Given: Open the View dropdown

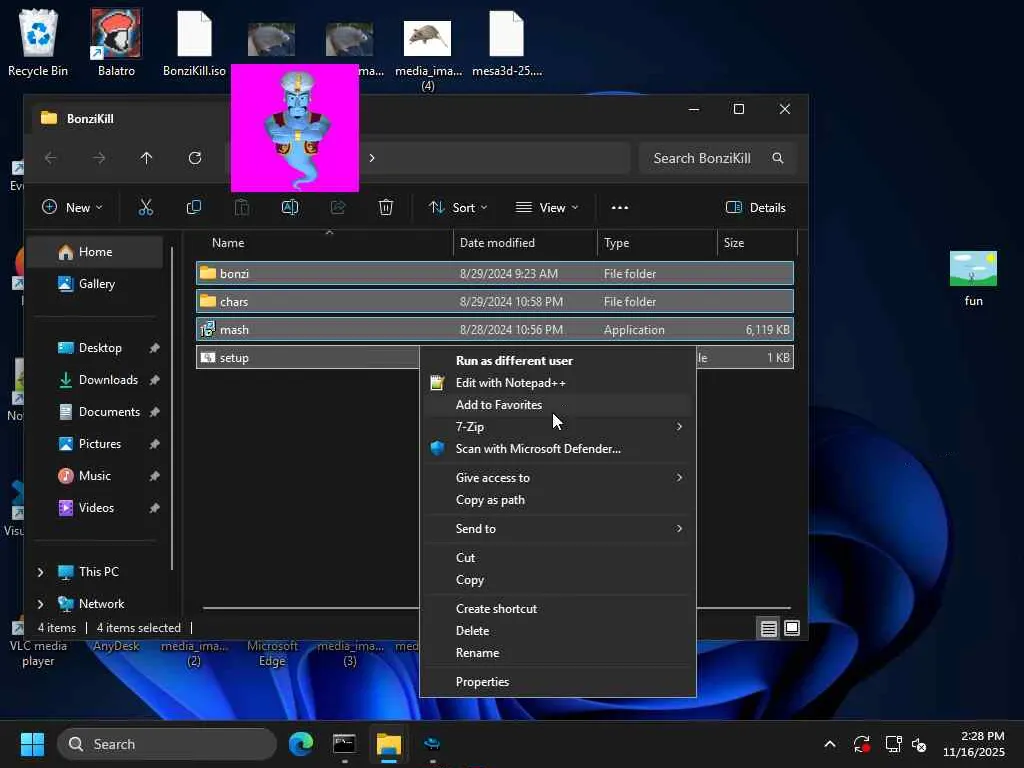Looking at the screenshot, I should pos(547,207).
